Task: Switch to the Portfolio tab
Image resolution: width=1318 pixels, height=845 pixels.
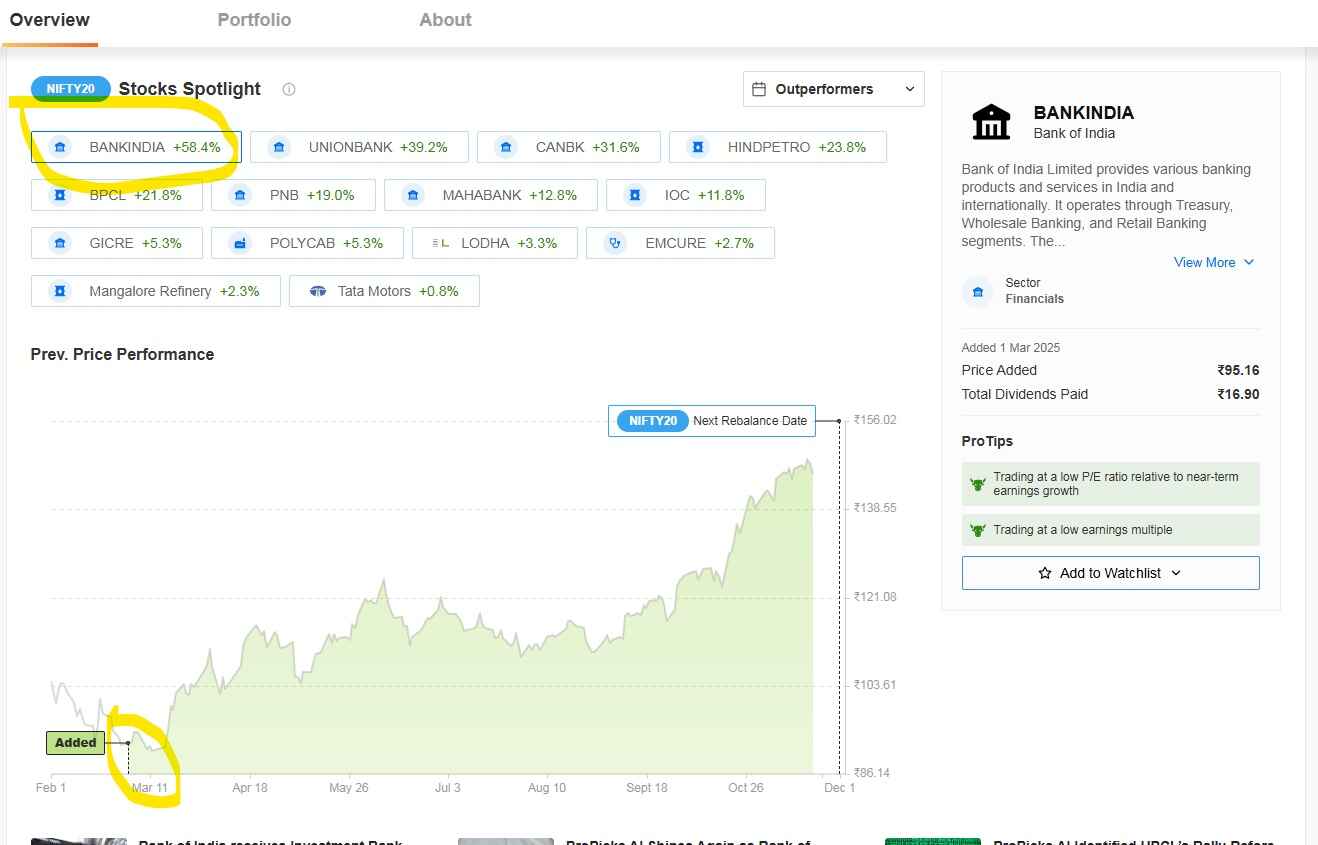Action: click(x=254, y=19)
